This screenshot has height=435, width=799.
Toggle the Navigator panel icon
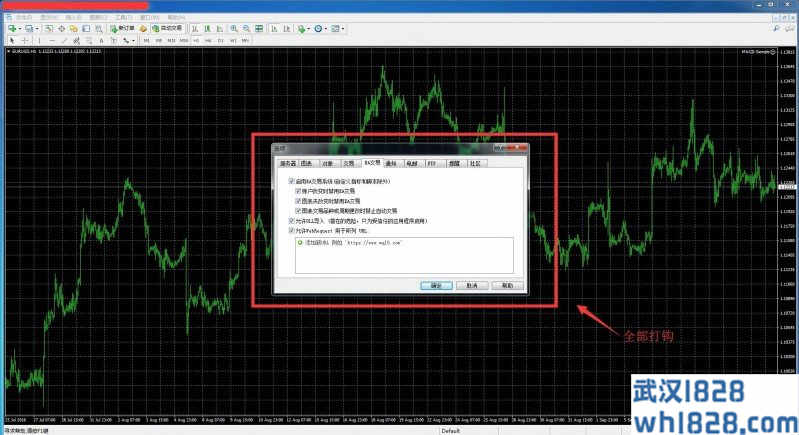pyautogui.click(x=73, y=29)
